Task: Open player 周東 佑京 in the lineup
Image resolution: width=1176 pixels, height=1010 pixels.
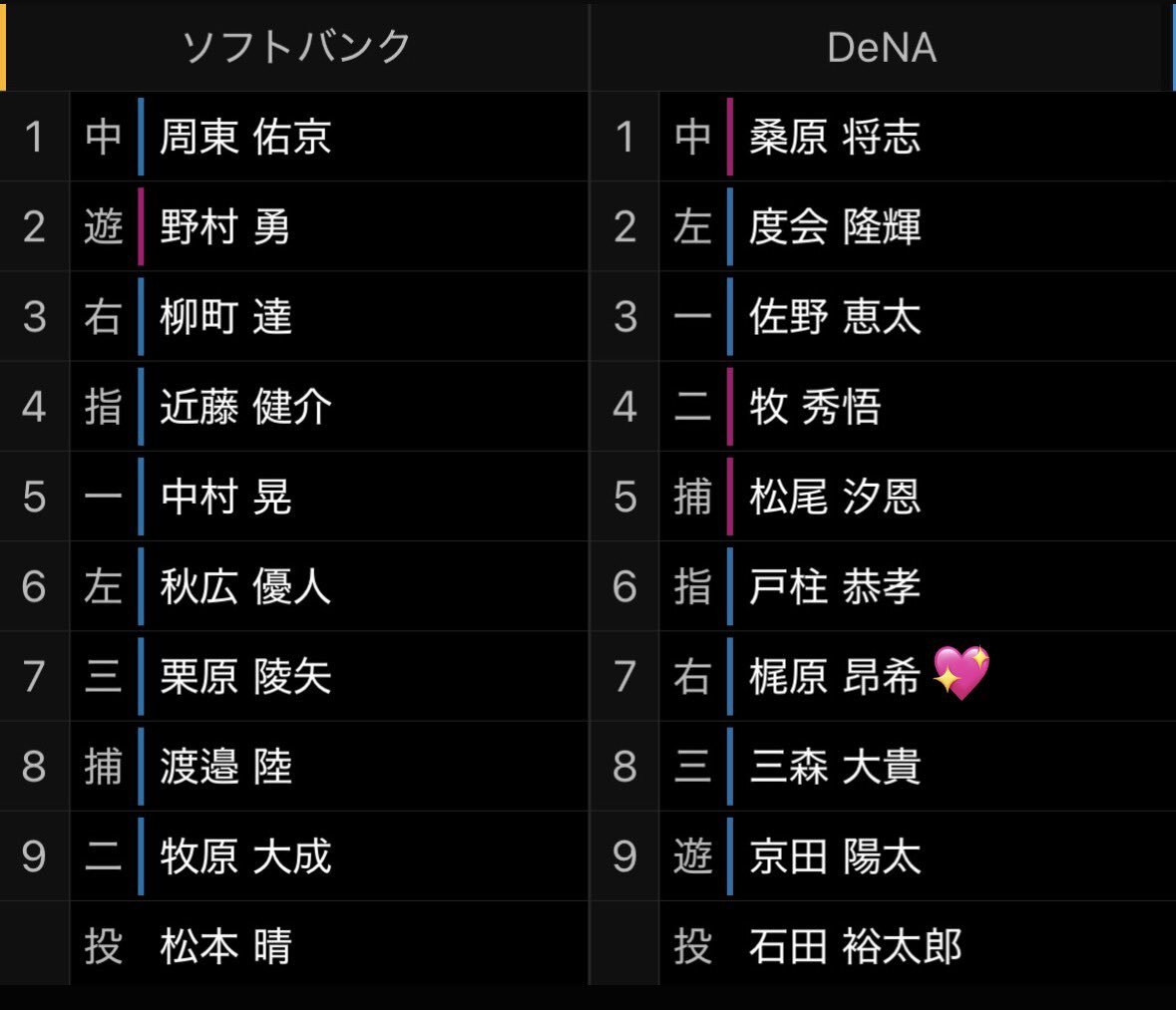Action: (x=245, y=137)
